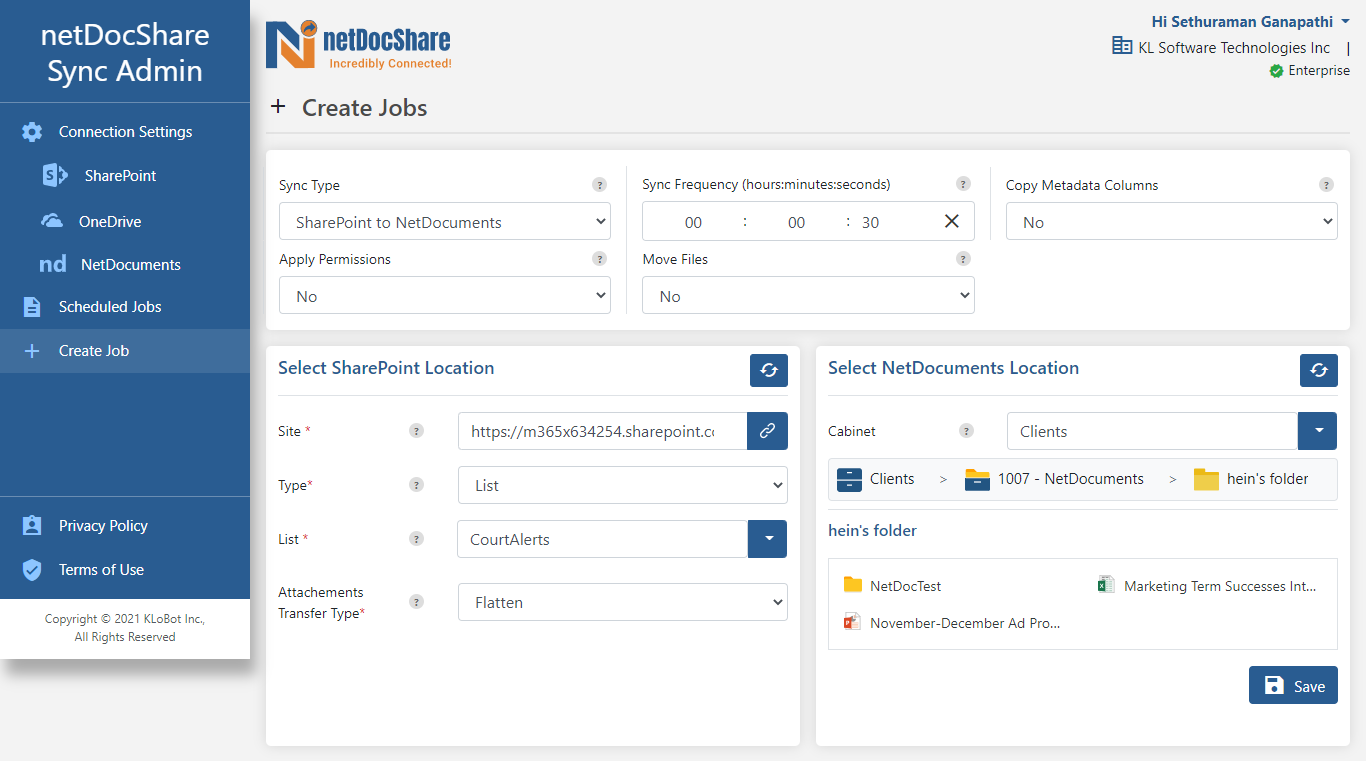Click the Sync Type help icon
This screenshot has width=1366, height=762.
coord(600,185)
